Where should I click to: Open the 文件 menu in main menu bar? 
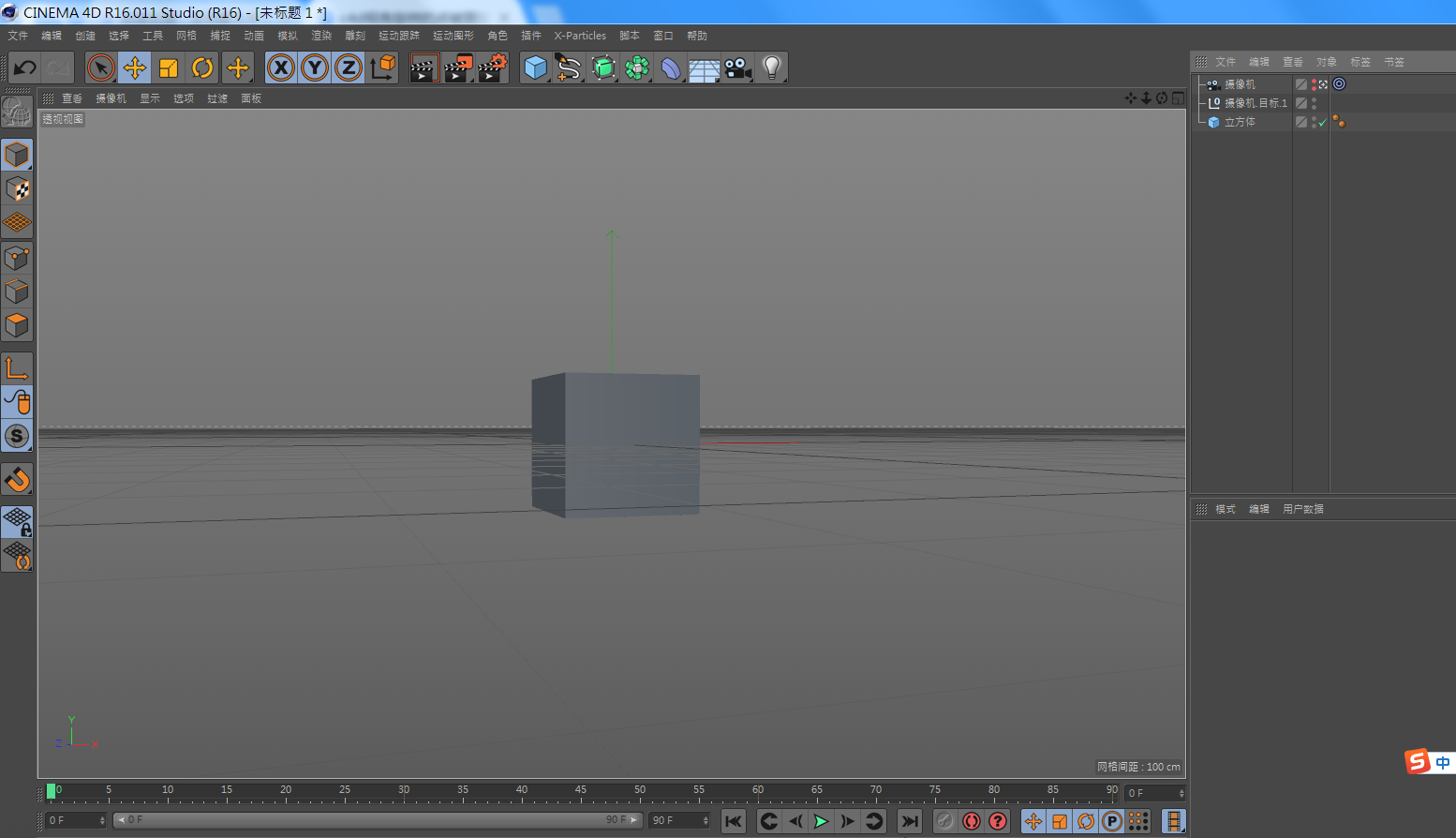click(18, 36)
